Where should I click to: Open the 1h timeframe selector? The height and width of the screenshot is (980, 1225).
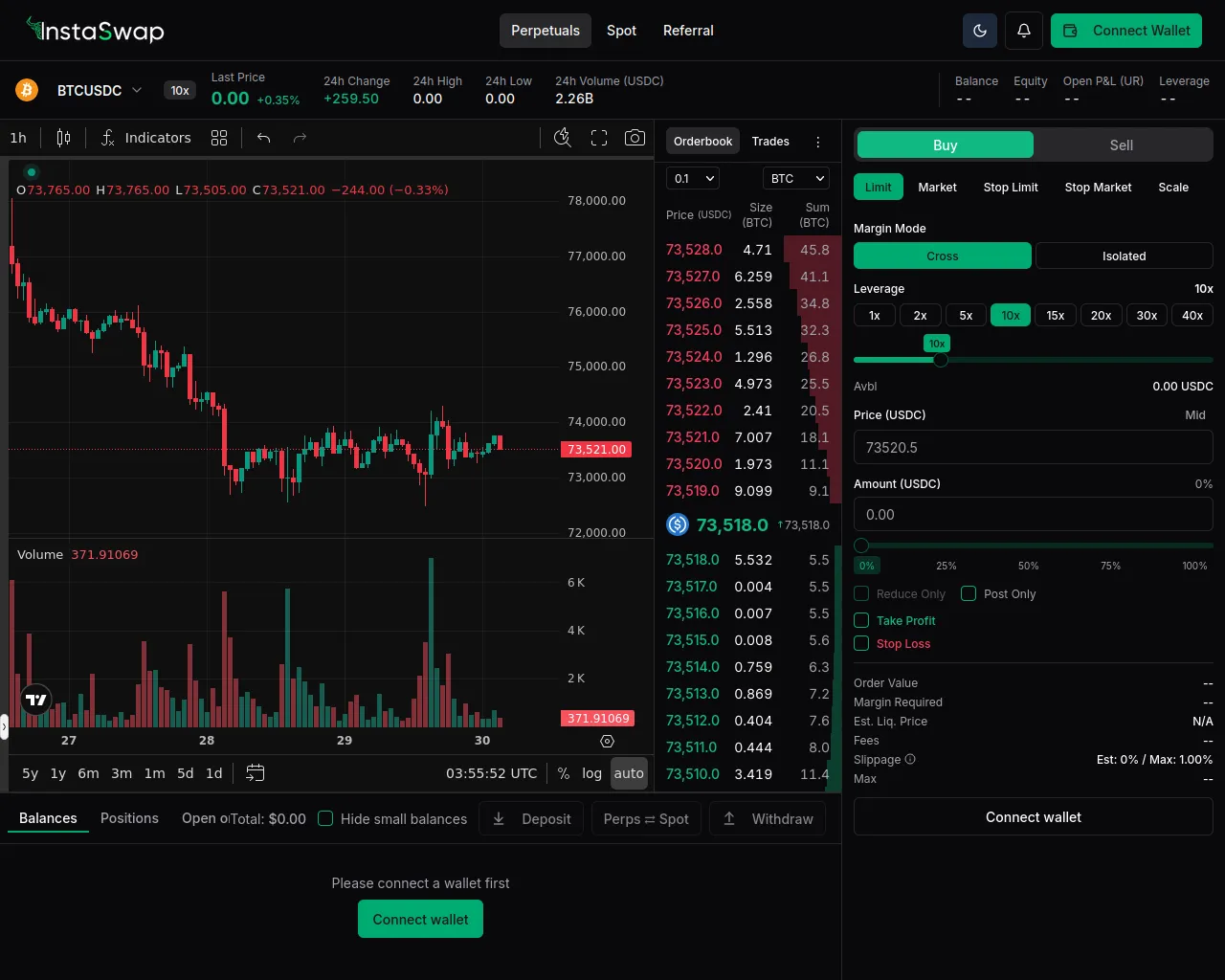[x=18, y=138]
